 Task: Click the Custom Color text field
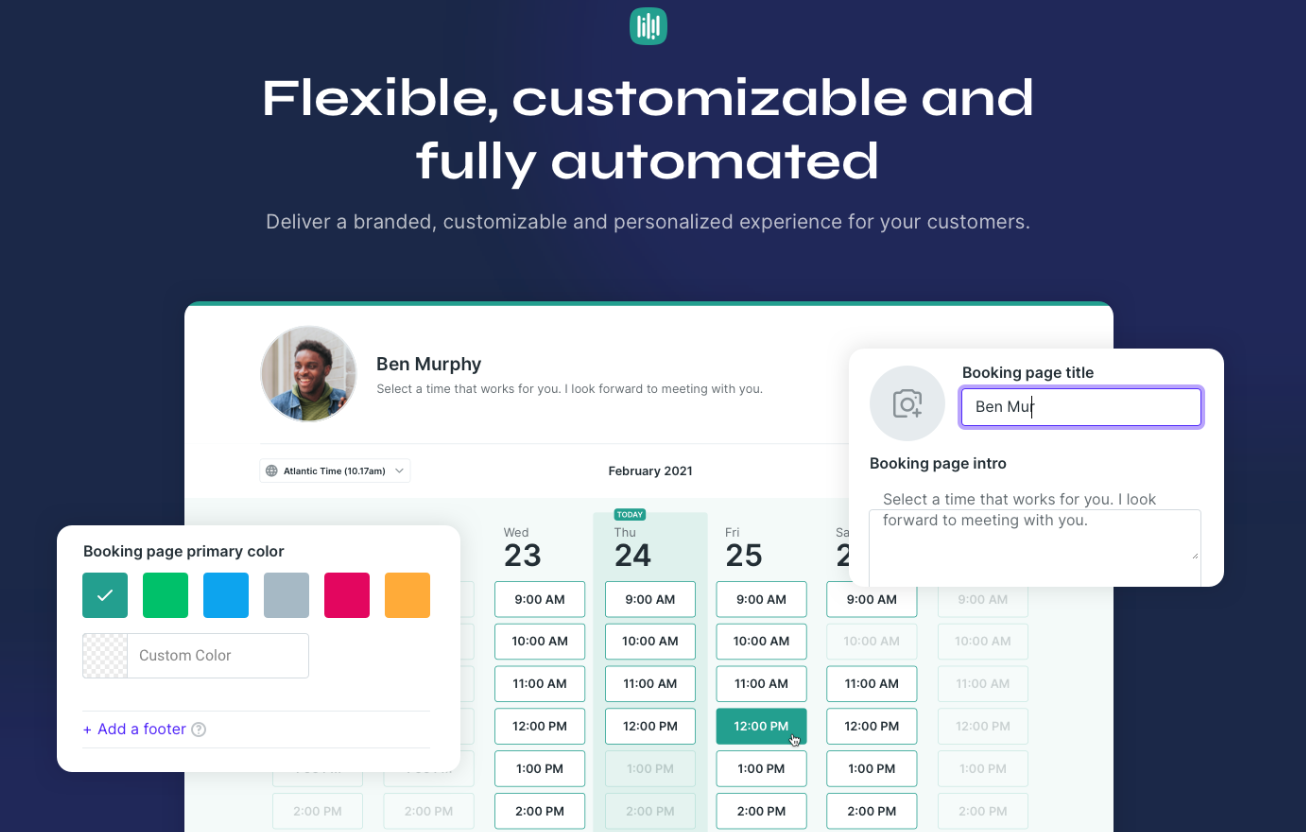218,656
